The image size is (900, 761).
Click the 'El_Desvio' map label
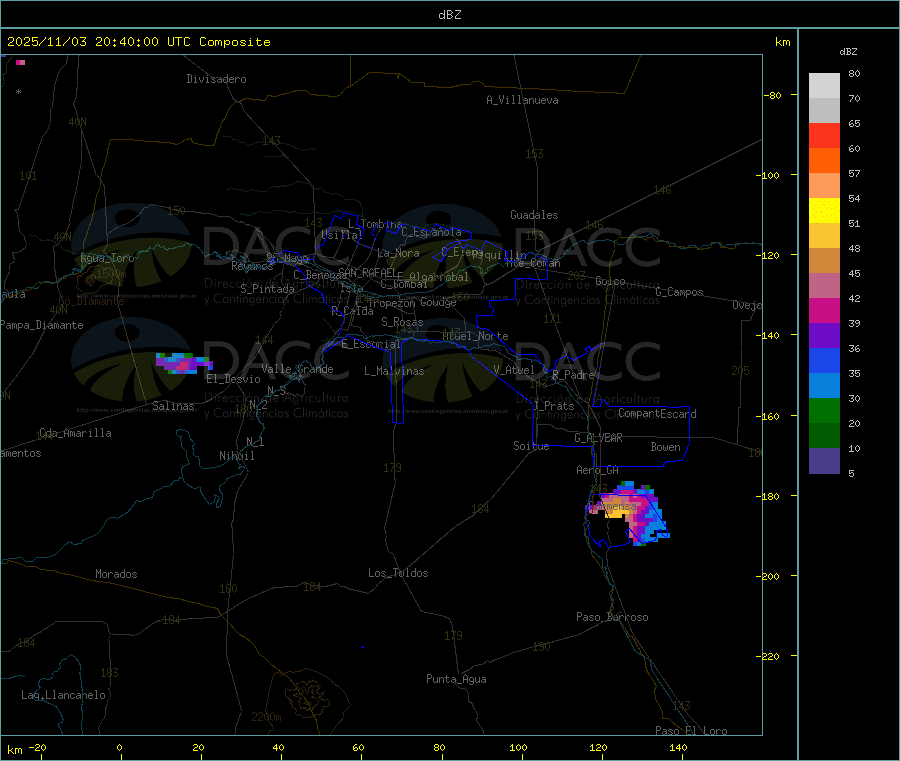(x=234, y=379)
